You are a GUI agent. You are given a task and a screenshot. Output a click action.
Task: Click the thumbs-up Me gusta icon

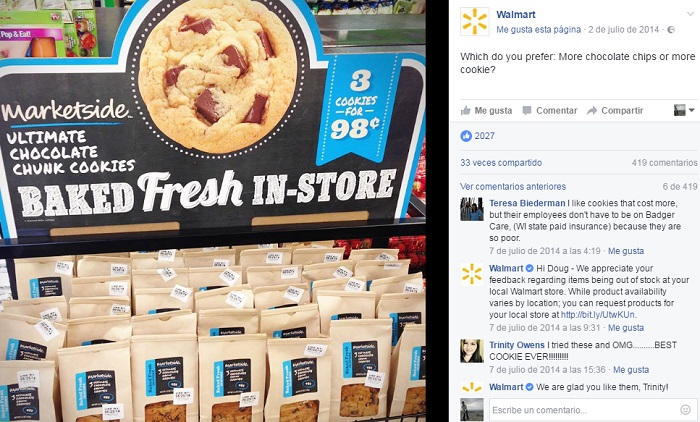pos(466,110)
